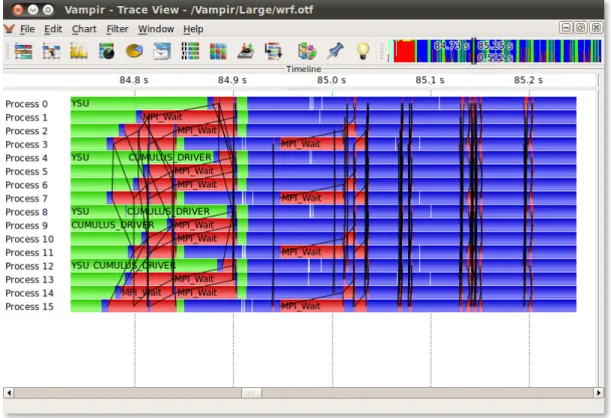
Task: Select the Process 12 row label
Action: tap(30, 266)
